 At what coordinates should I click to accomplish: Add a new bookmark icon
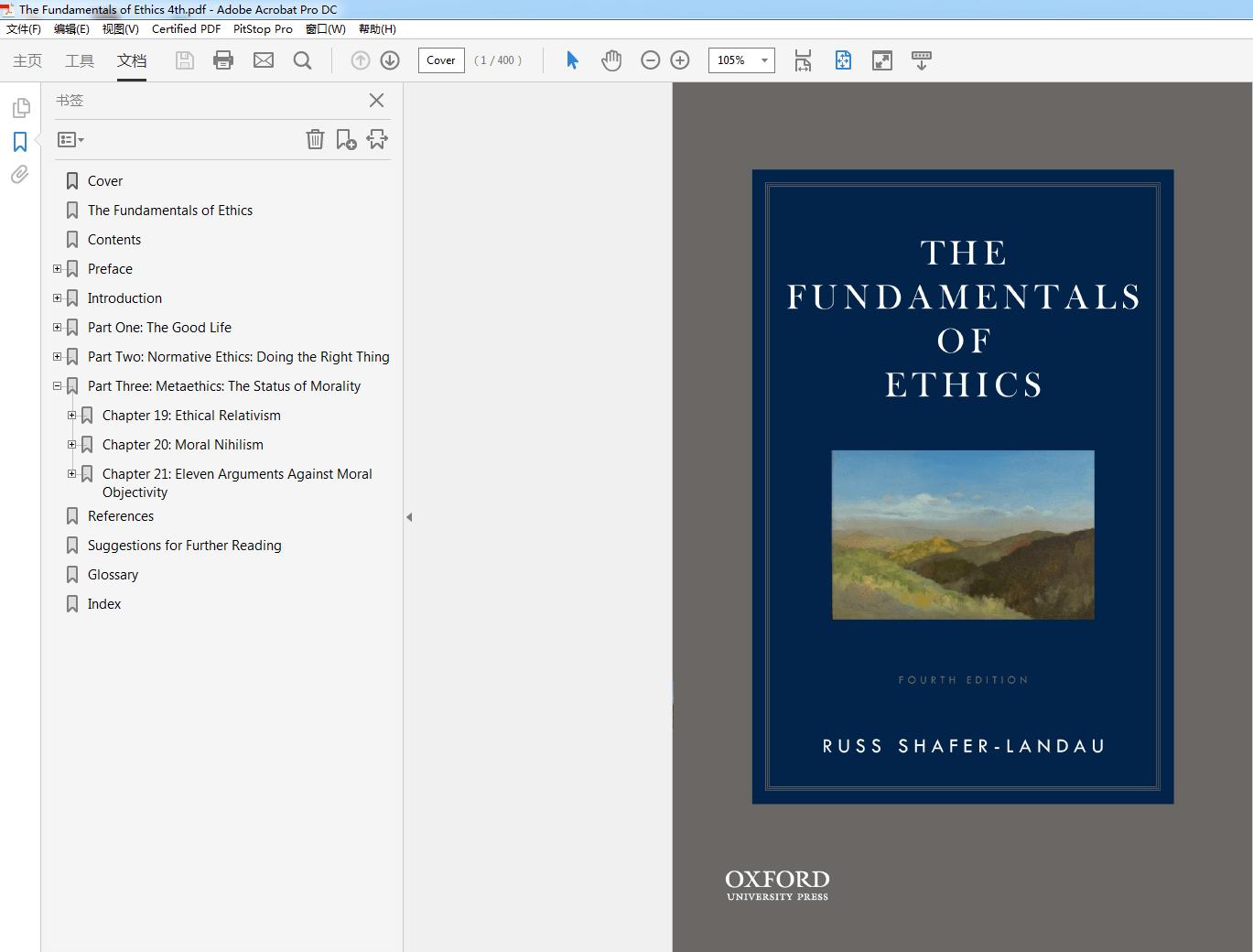[346, 139]
